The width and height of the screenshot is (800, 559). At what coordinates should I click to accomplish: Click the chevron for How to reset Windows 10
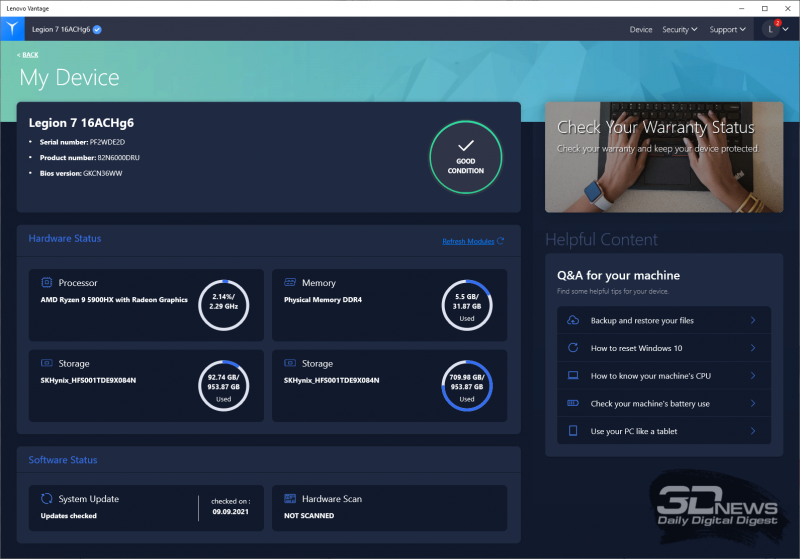[x=753, y=347]
